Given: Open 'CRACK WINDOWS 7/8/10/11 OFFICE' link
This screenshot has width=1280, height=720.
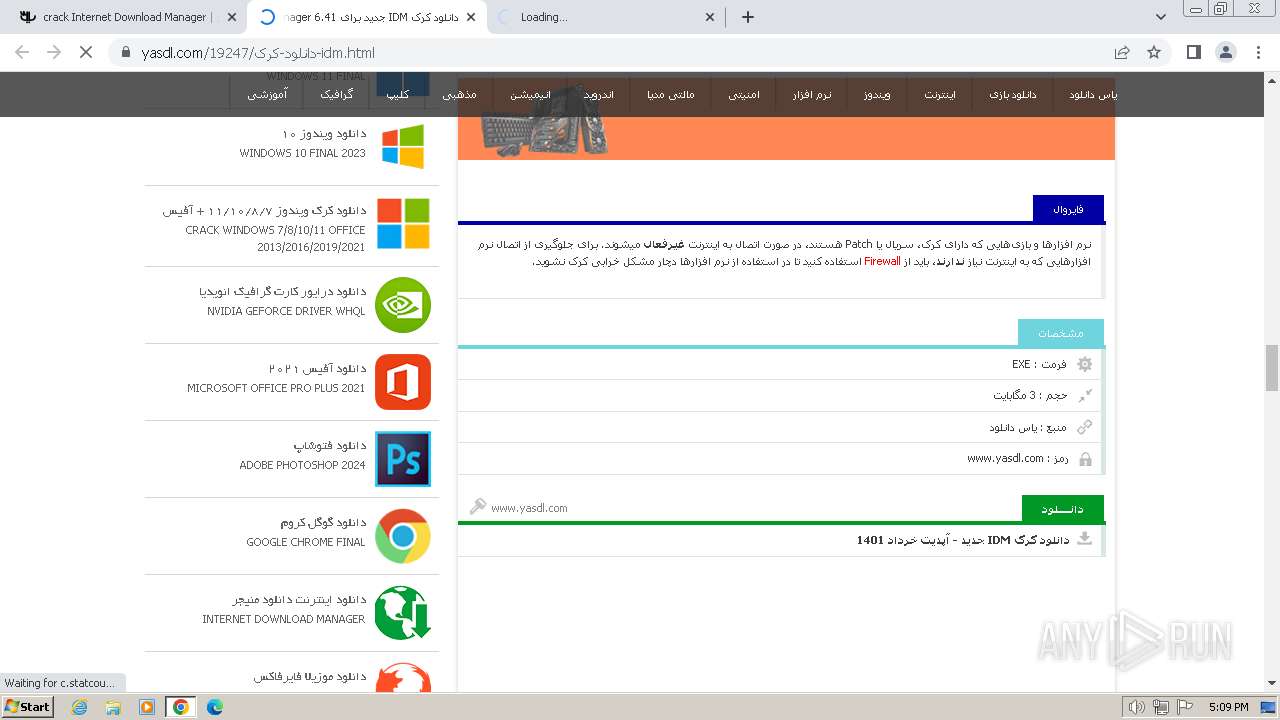Looking at the screenshot, I should pos(275,230).
